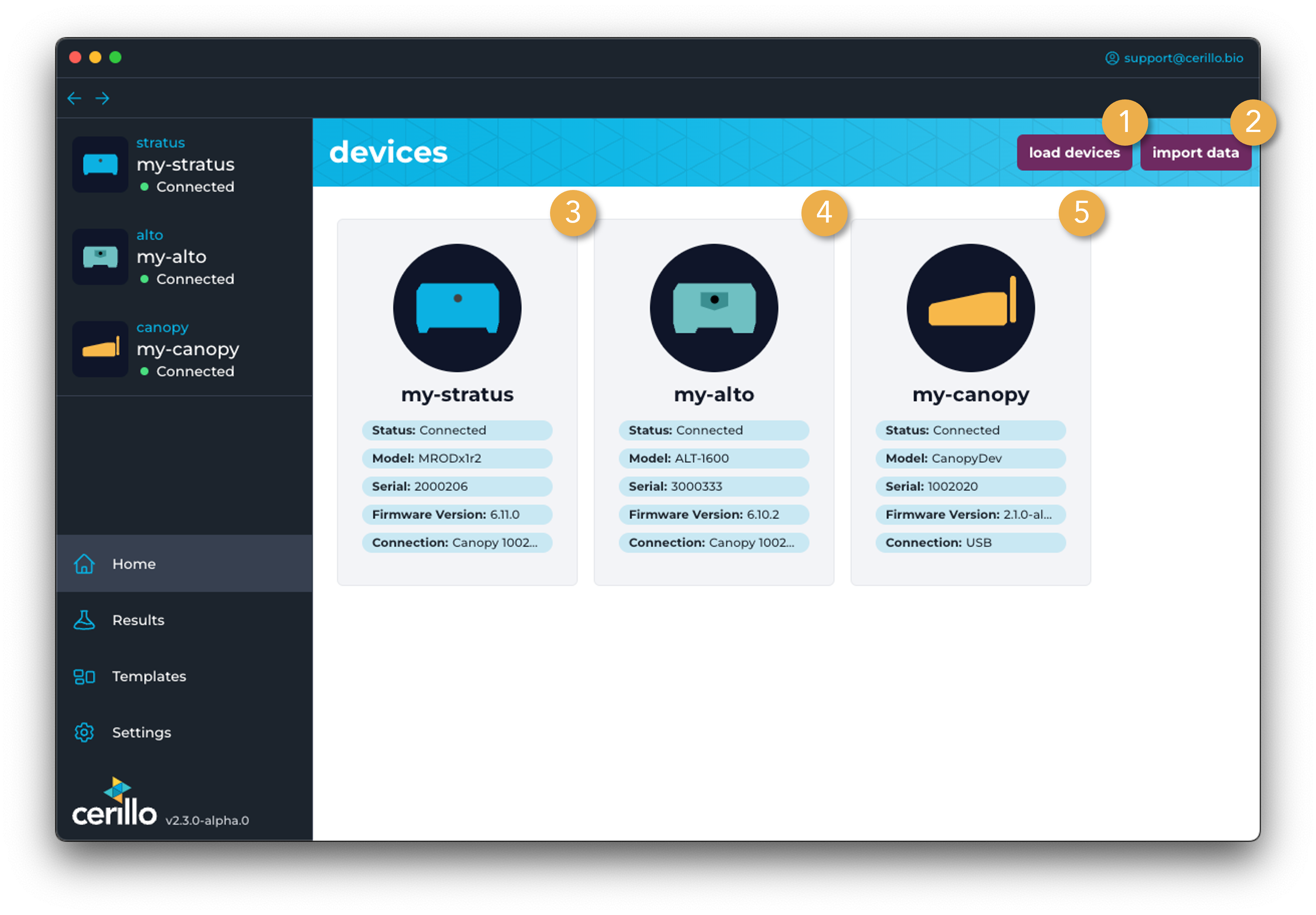Click the Serial: 2000206 field
The height and width of the screenshot is (915, 1316).
[x=457, y=487]
